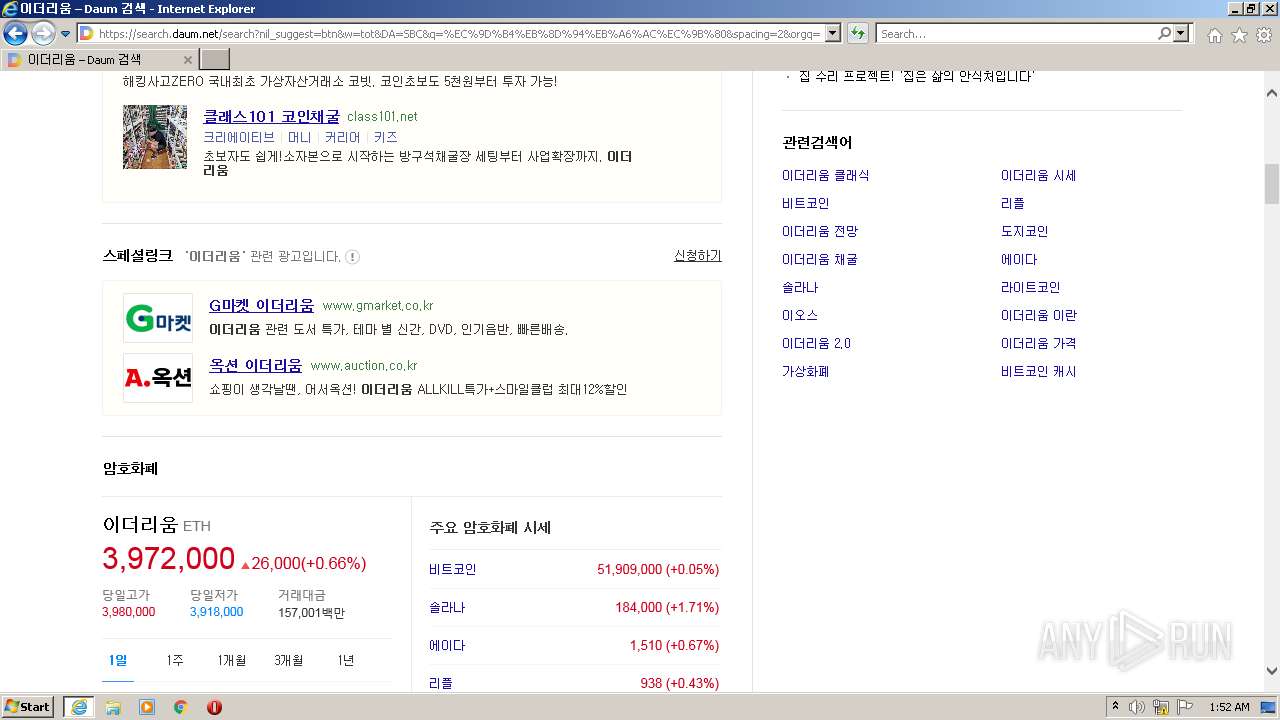The height and width of the screenshot is (720, 1280).
Task: Click the page scroll-down arrow
Action: [x=1271, y=672]
